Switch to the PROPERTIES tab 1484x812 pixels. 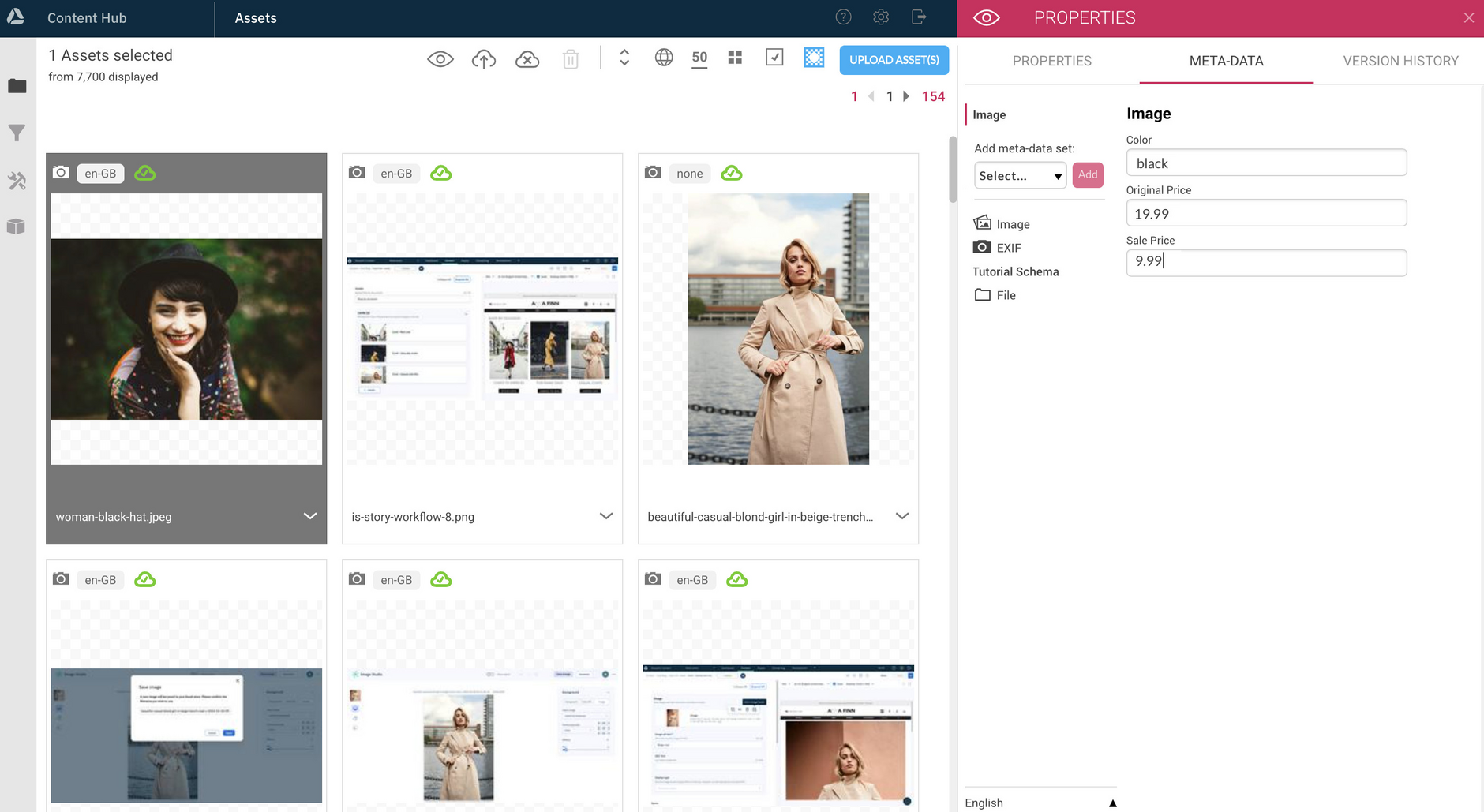click(x=1051, y=61)
